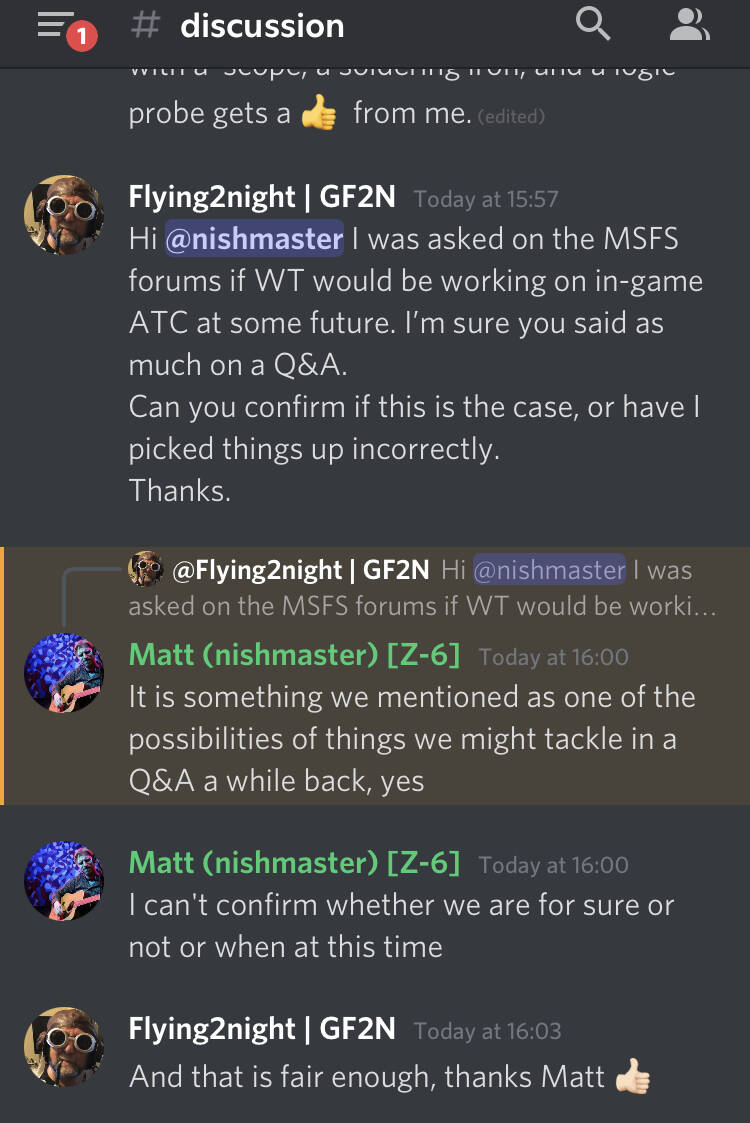The width and height of the screenshot is (750, 1123).
Task: Select the 'I can't confirm whether' message text
Action: (x=400, y=926)
